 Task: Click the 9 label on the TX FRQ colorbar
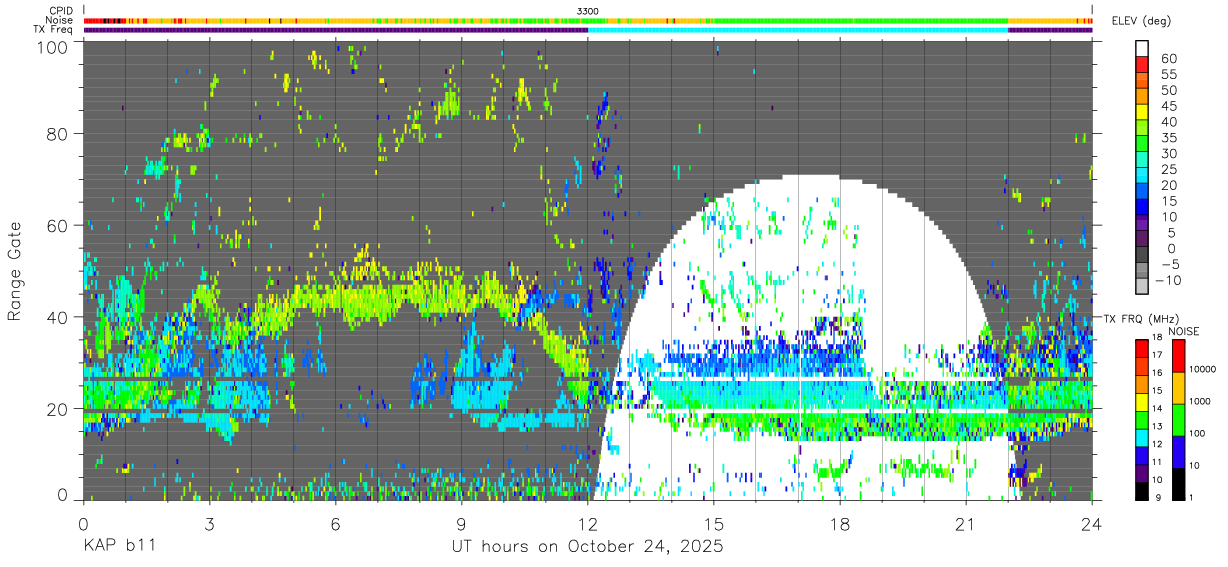pyautogui.click(x=1158, y=498)
